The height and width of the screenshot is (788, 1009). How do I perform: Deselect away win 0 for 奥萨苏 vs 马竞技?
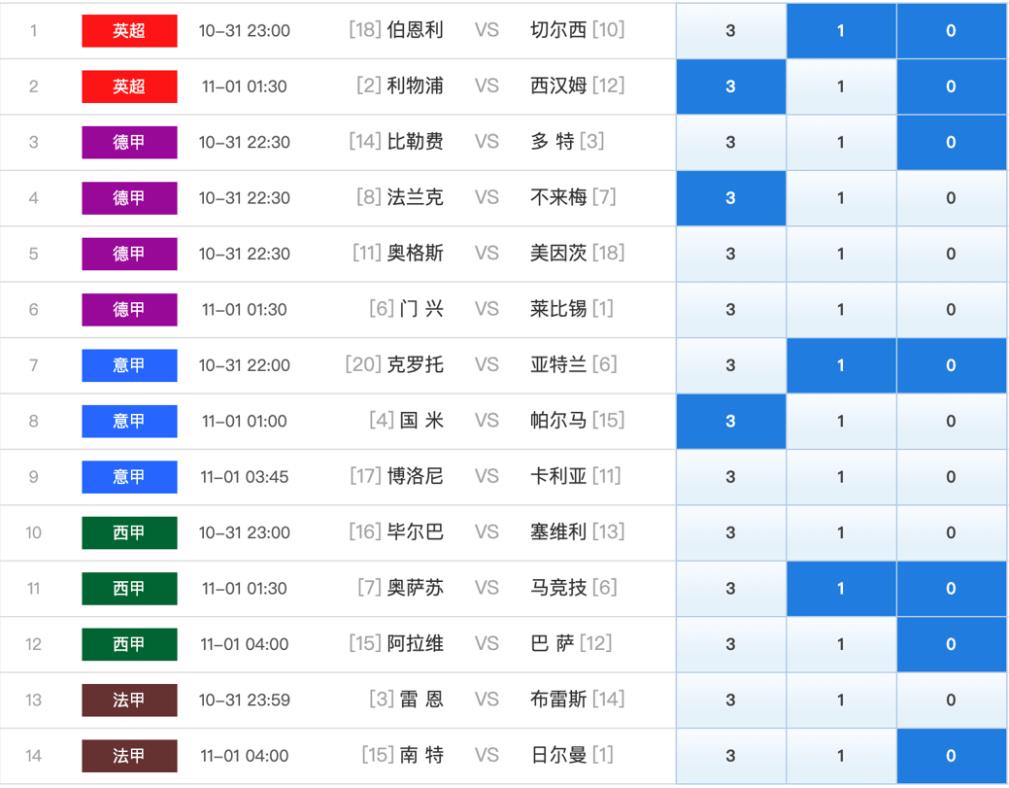[x=951, y=589]
